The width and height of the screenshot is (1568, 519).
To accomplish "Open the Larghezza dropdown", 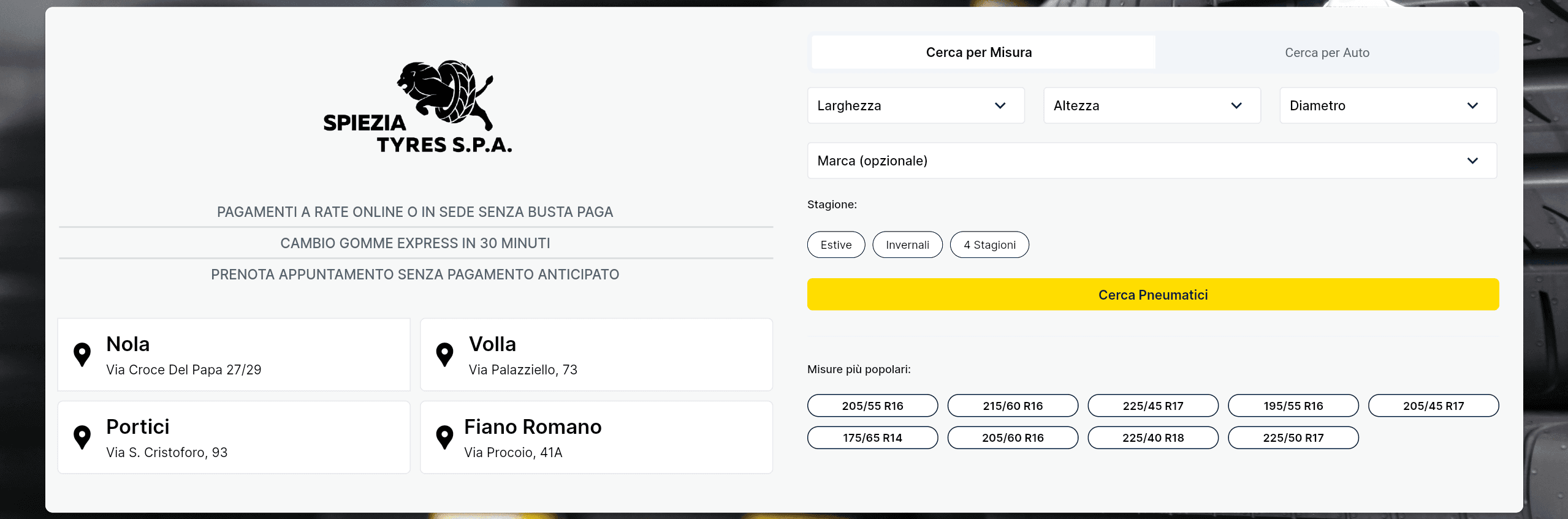I will (915, 105).
